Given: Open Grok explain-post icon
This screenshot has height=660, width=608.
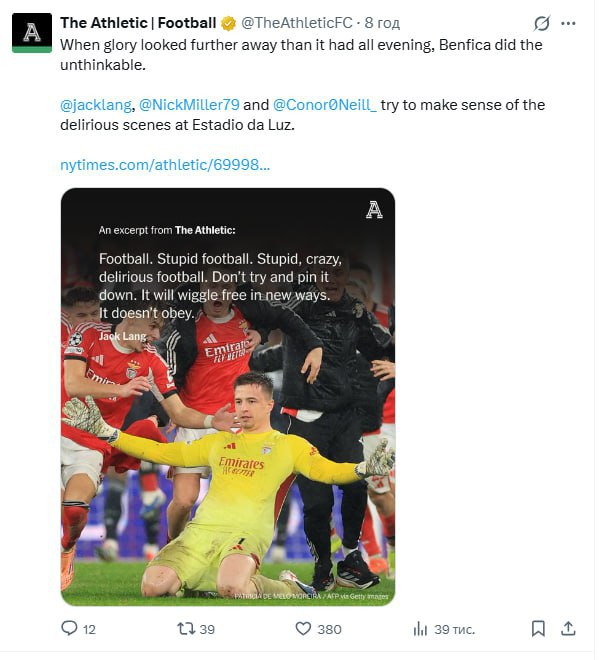Looking at the screenshot, I should (542, 23).
